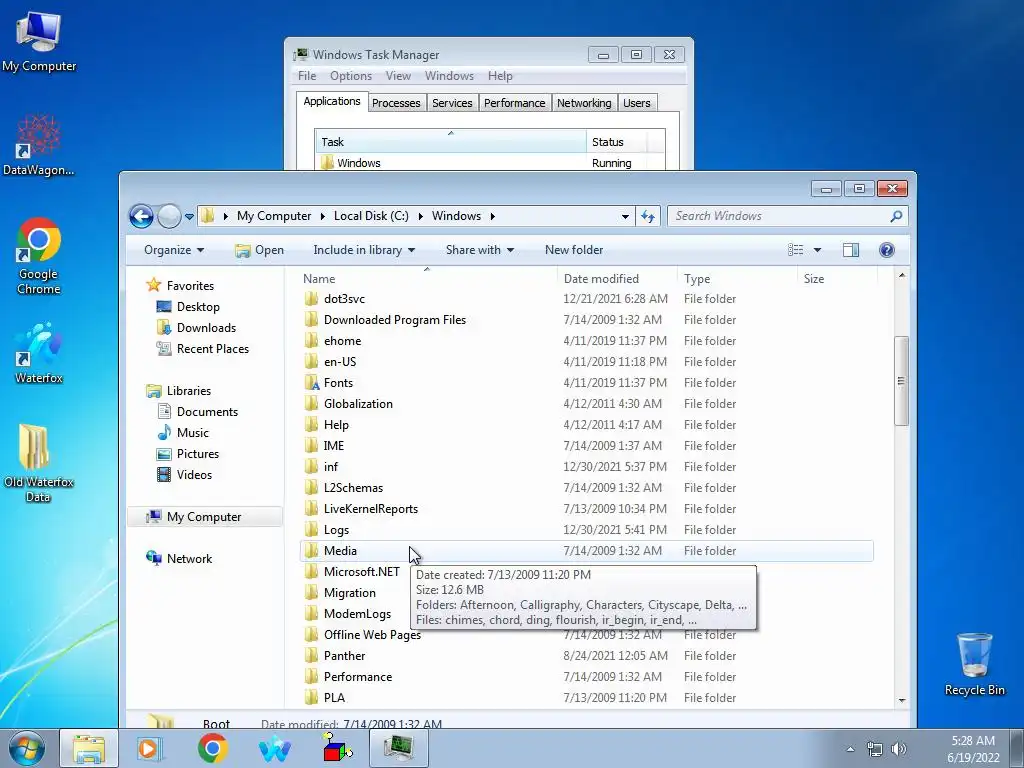Viewport: 1024px width, 768px height.
Task: Select Network in the navigation pane
Action: coord(189,559)
